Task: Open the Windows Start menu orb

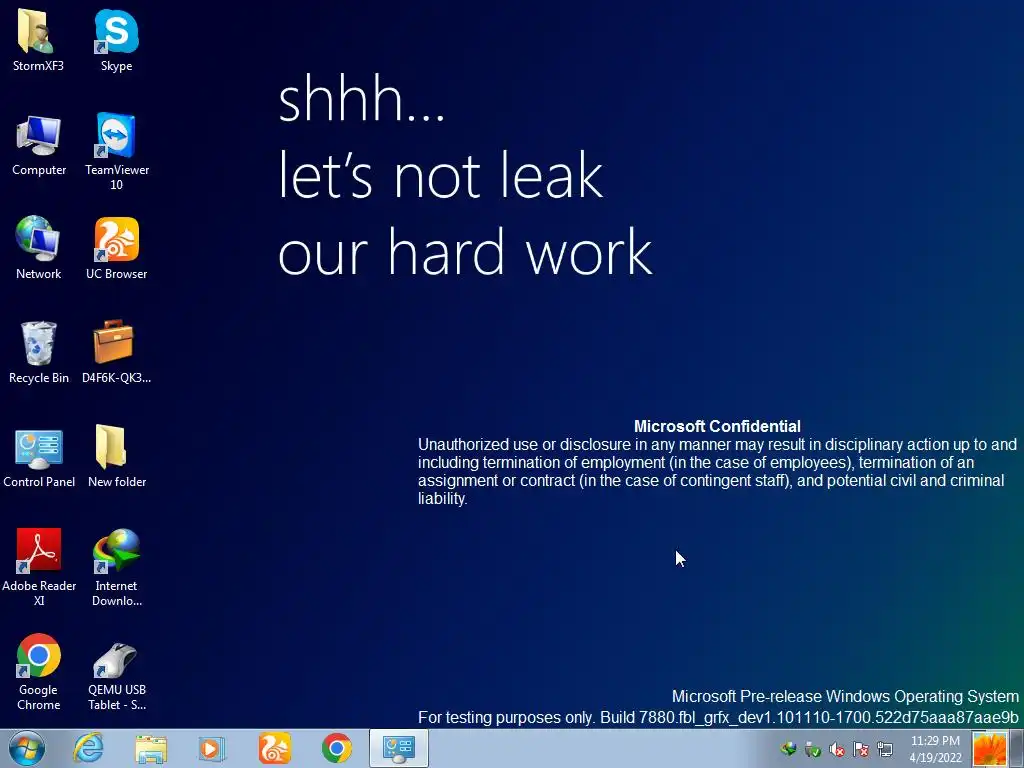Action: (x=26, y=748)
